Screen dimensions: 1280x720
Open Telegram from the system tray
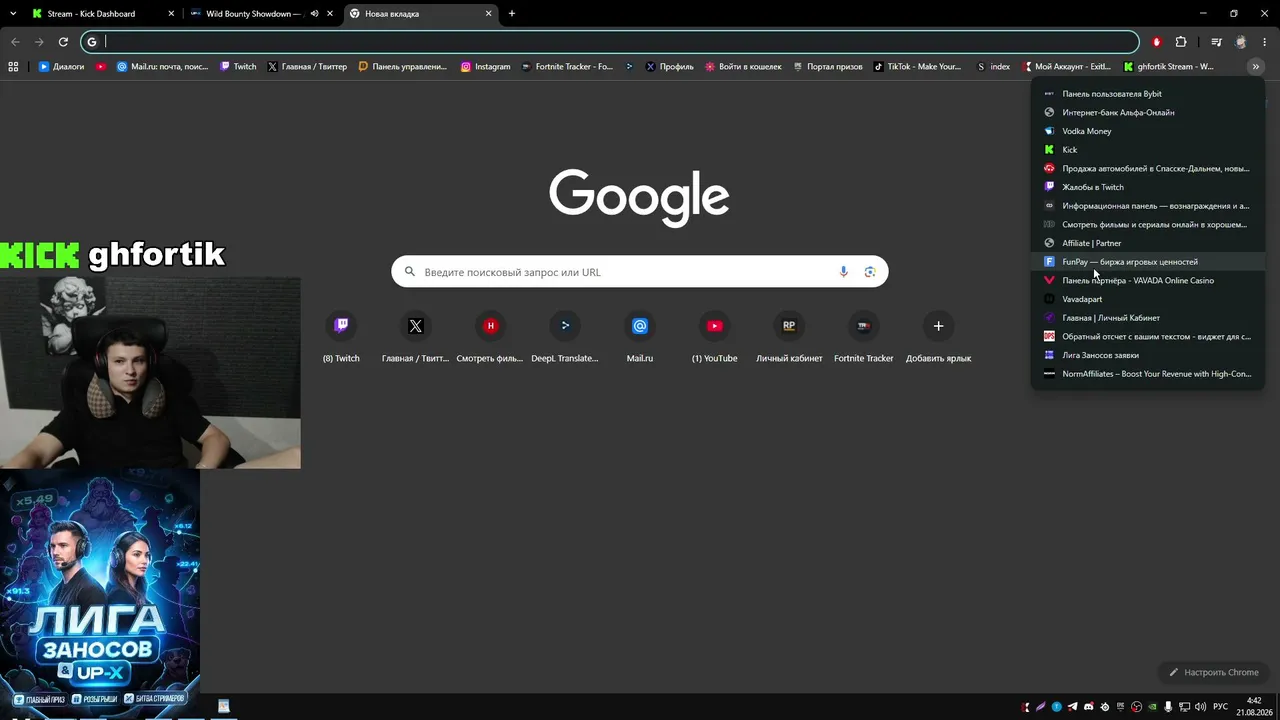pyautogui.click(x=1073, y=707)
